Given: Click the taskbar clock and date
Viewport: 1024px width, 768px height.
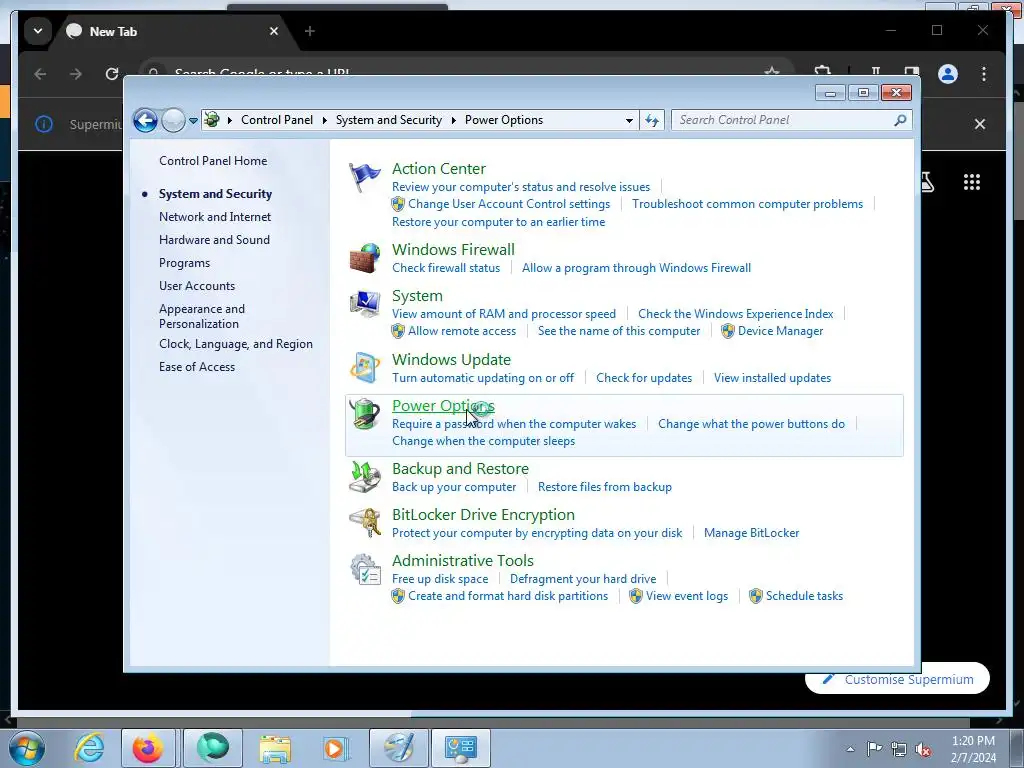Looking at the screenshot, I should pyautogui.click(x=973, y=749).
